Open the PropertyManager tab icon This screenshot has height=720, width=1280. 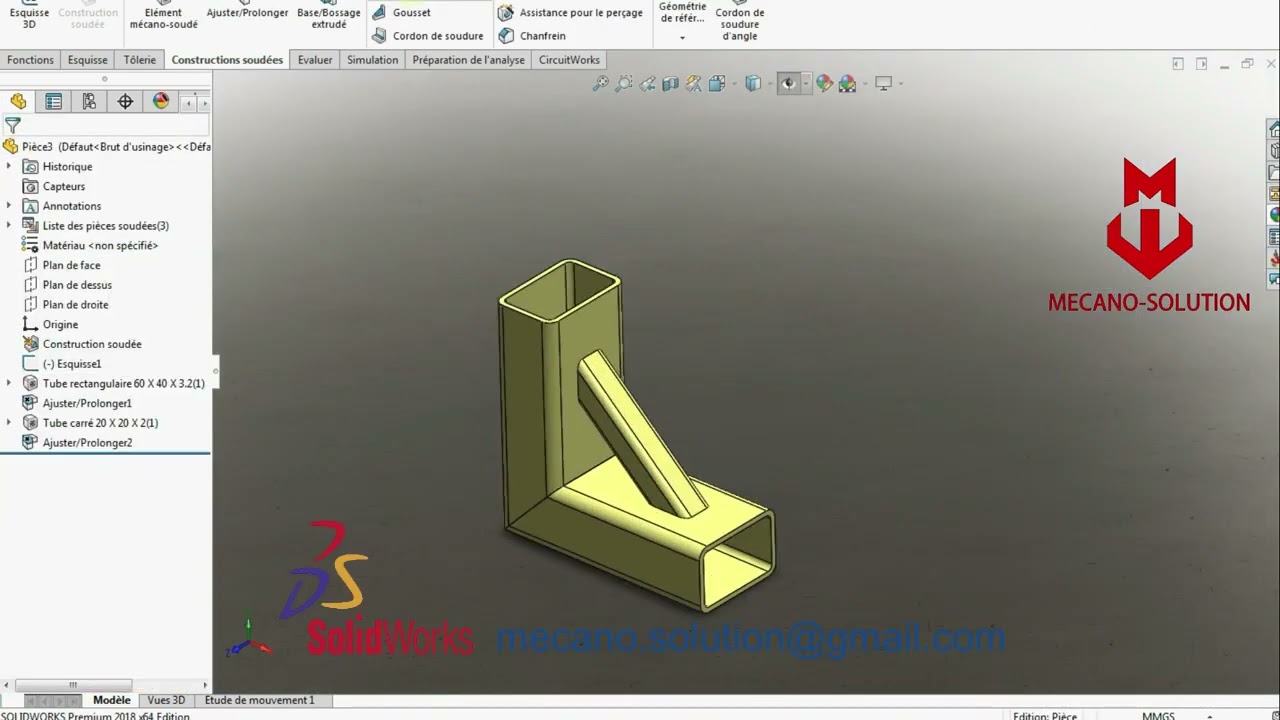[x=53, y=101]
